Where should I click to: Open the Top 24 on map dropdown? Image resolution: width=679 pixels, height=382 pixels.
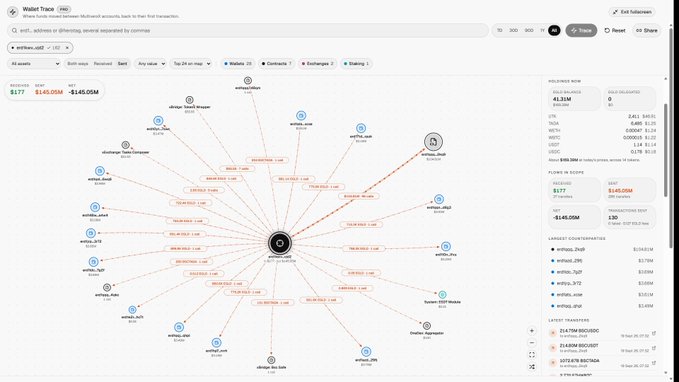191,64
